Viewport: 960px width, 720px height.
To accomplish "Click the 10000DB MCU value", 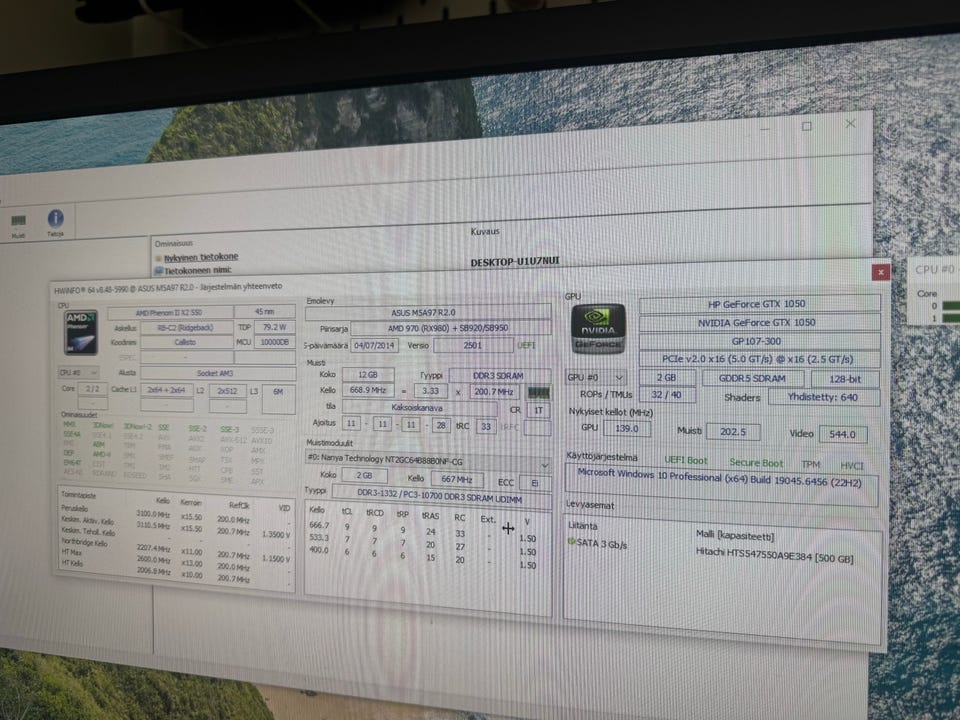I will pos(274,342).
